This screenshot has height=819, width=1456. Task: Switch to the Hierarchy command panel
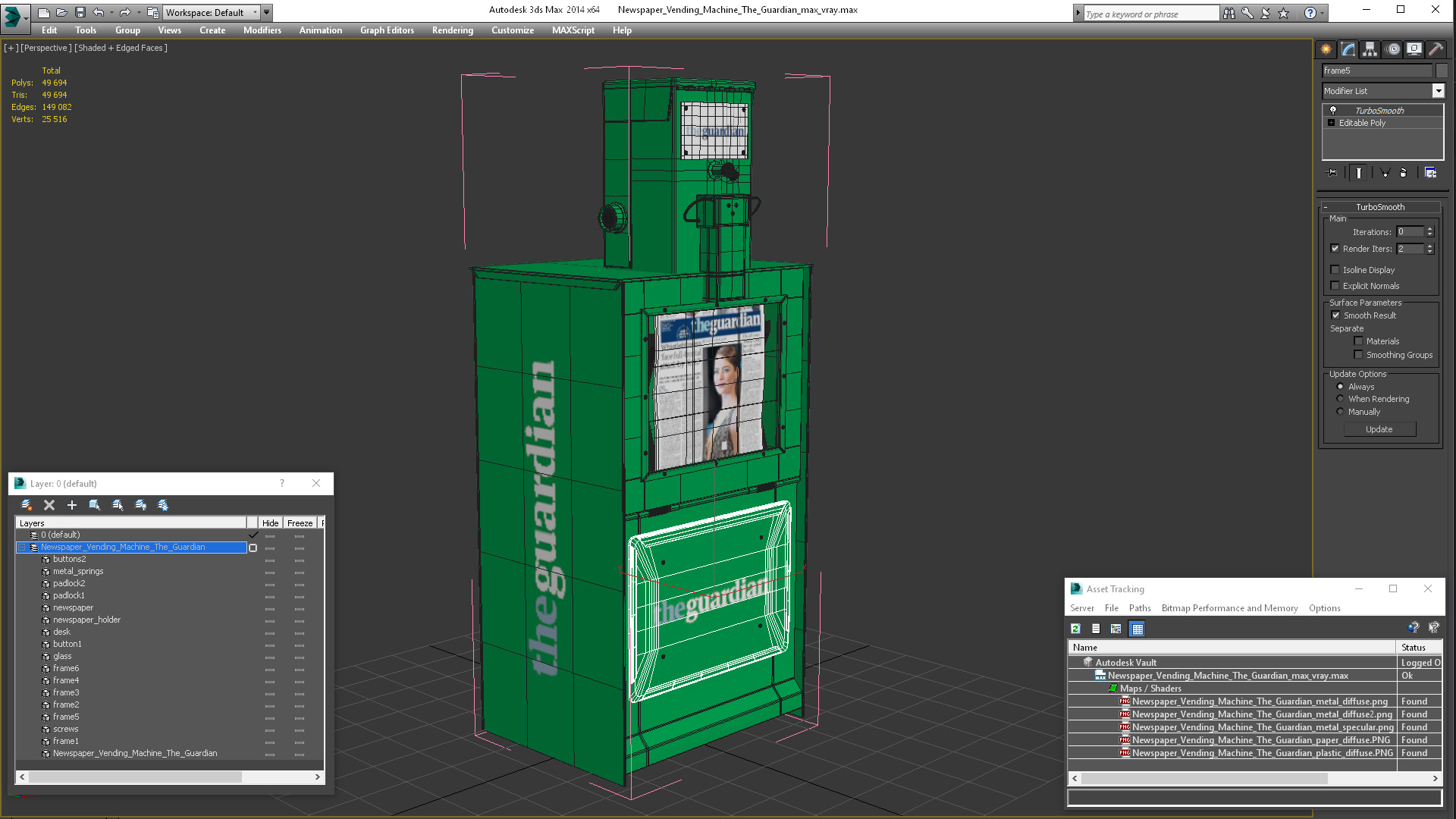[x=1370, y=49]
